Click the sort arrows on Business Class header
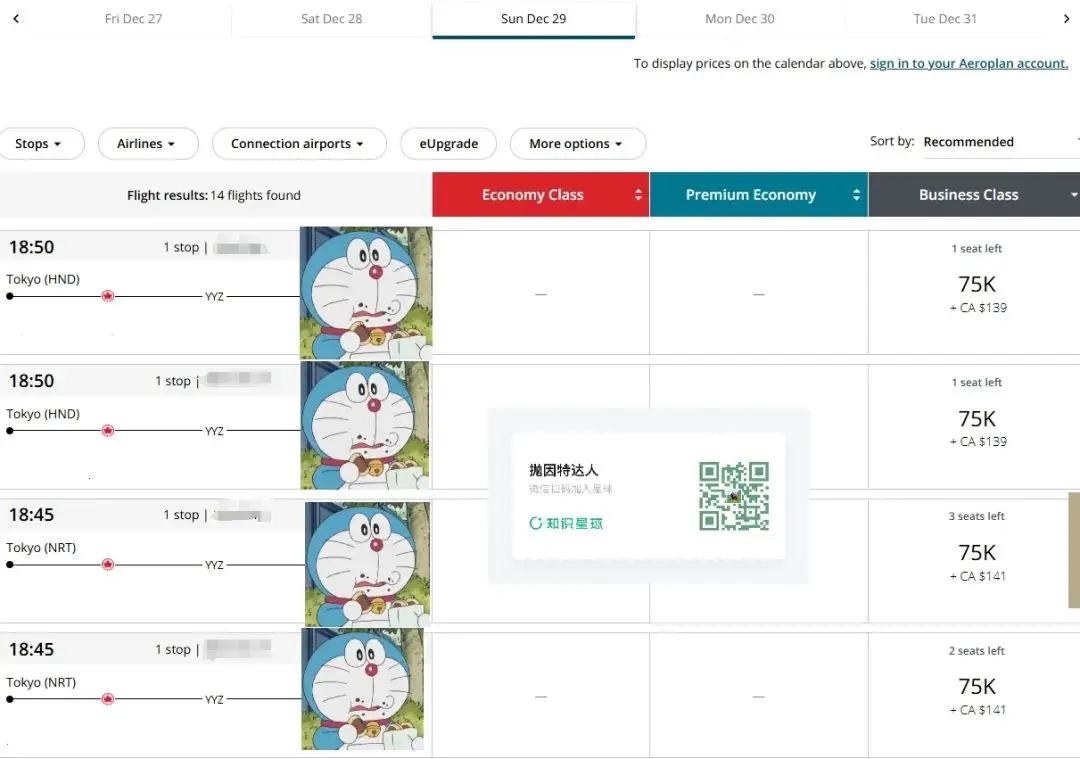 [1074, 194]
